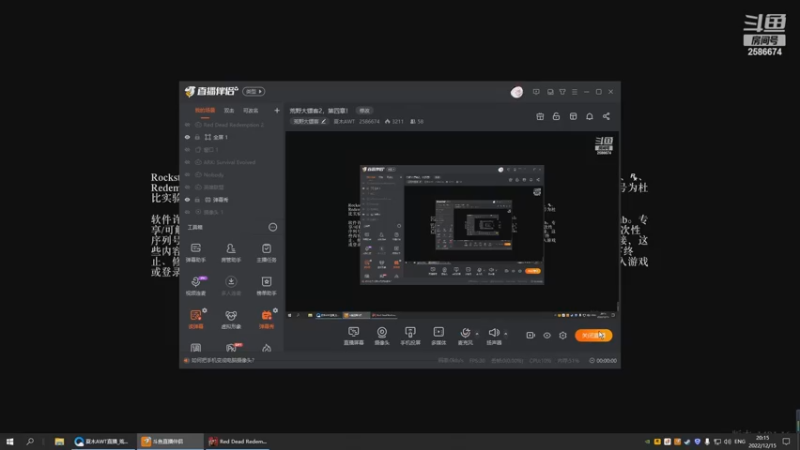This screenshot has height=450, width=800.
Task: Expand the speaker options arrow
Action: [x=506, y=334]
